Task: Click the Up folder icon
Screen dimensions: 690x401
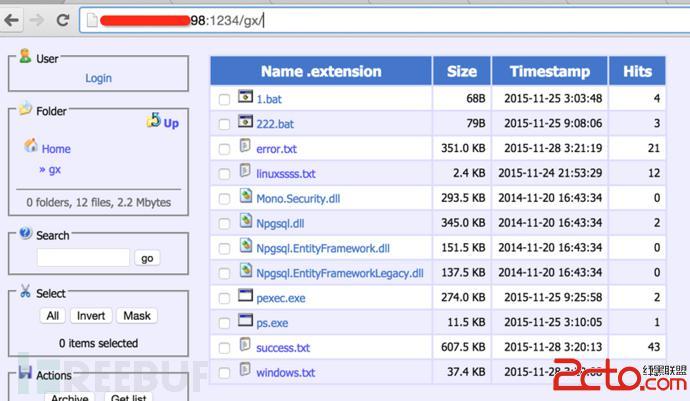Action: pyautogui.click(x=153, y=121)
